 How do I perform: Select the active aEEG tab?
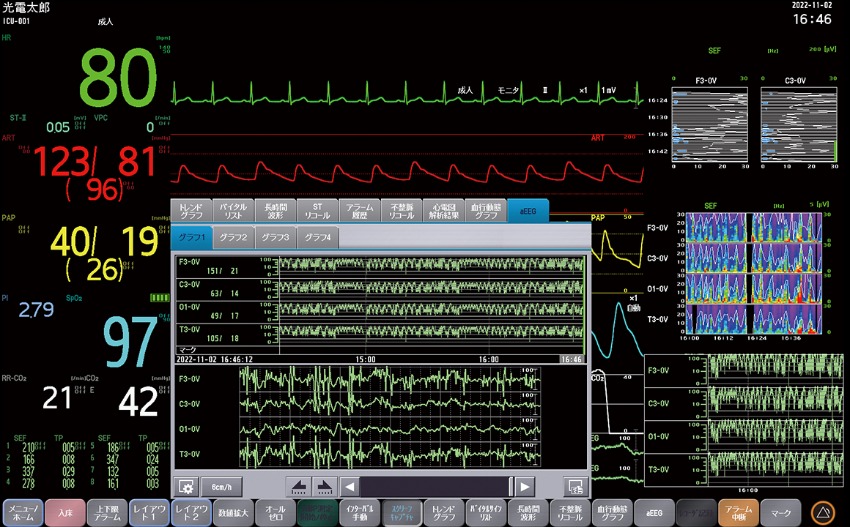pos(528,211)
